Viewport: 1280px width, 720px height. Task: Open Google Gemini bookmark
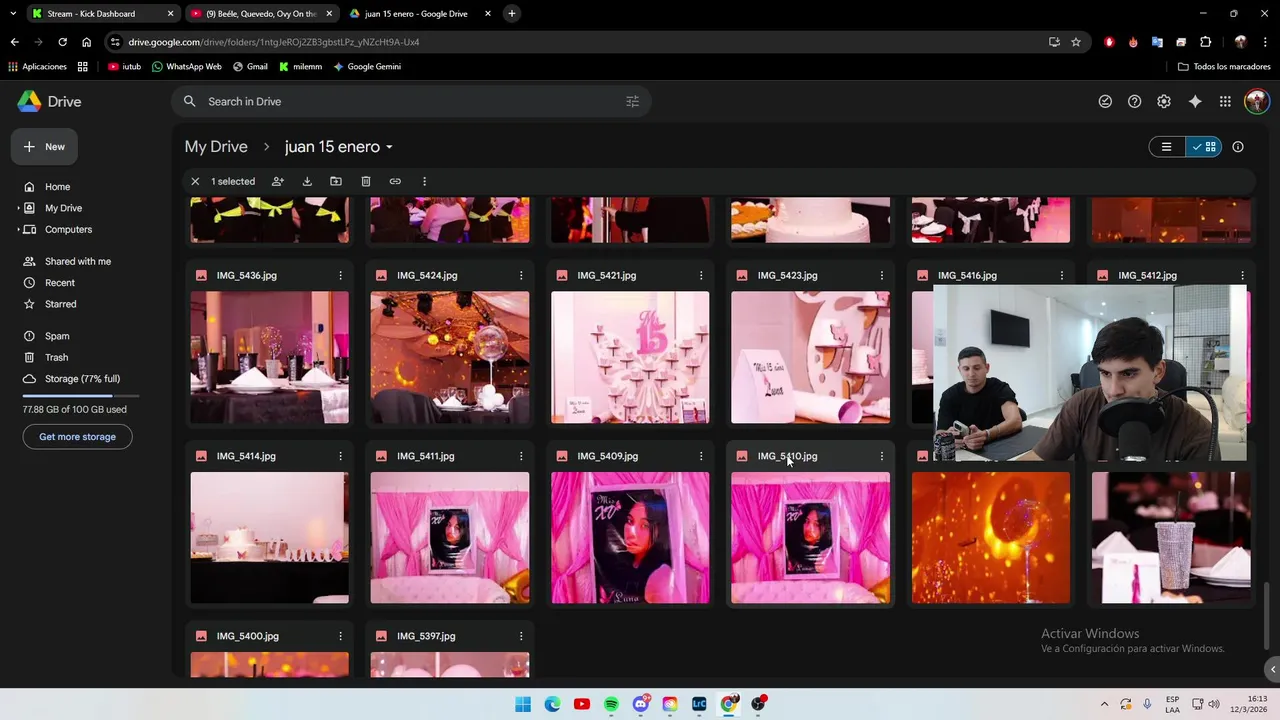[x=367, y=67]
